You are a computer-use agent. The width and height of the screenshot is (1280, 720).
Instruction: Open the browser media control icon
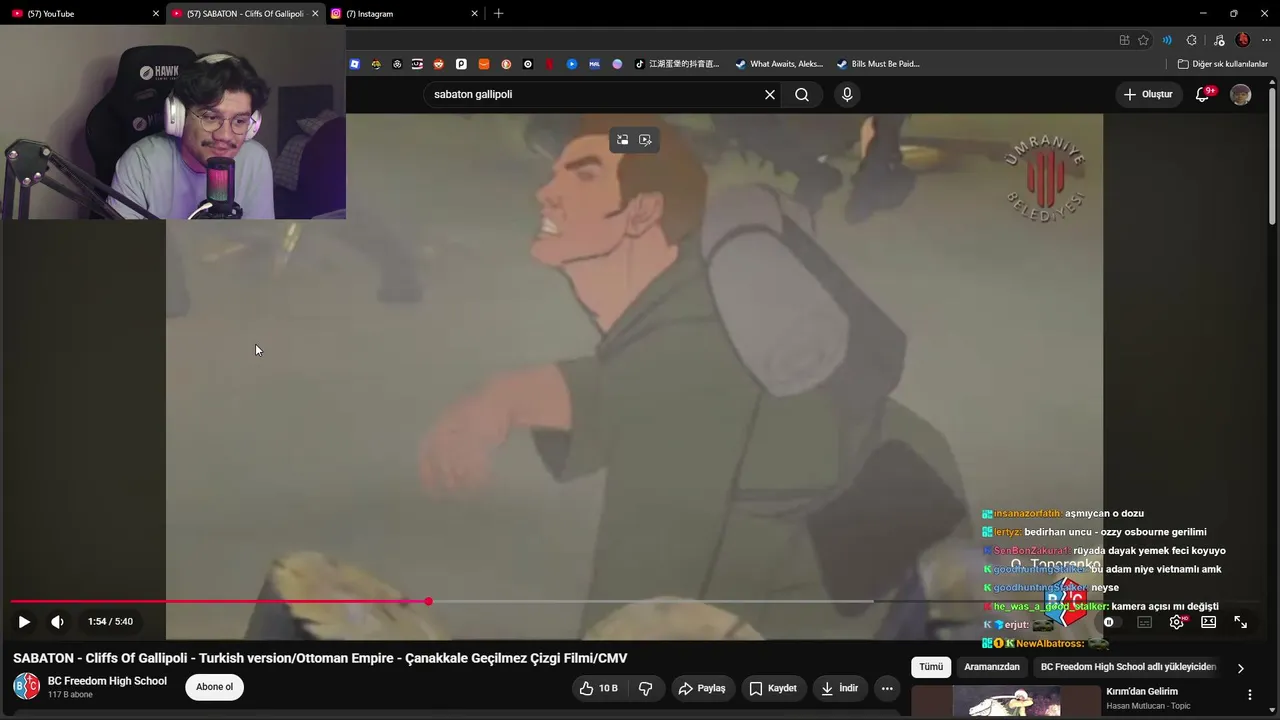point(1217,40)
